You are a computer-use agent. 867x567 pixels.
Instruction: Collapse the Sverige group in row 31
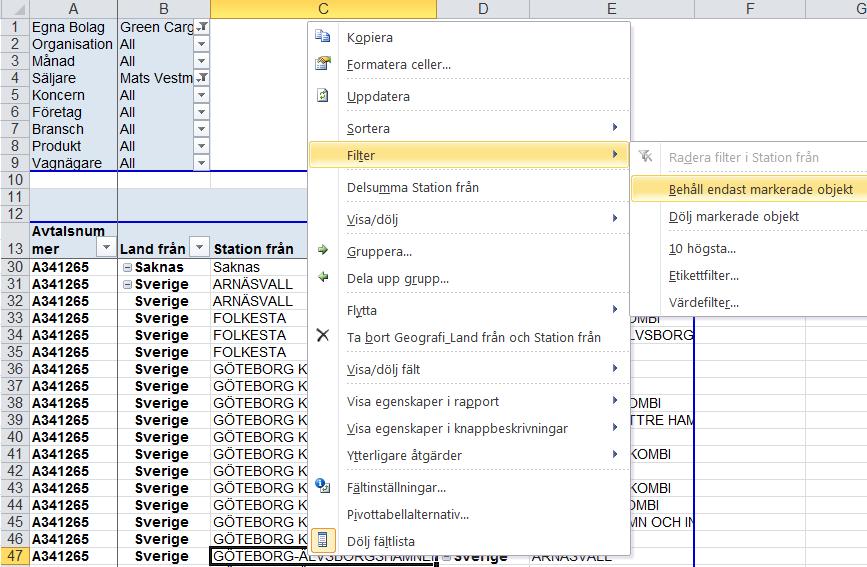coord(127,284)
